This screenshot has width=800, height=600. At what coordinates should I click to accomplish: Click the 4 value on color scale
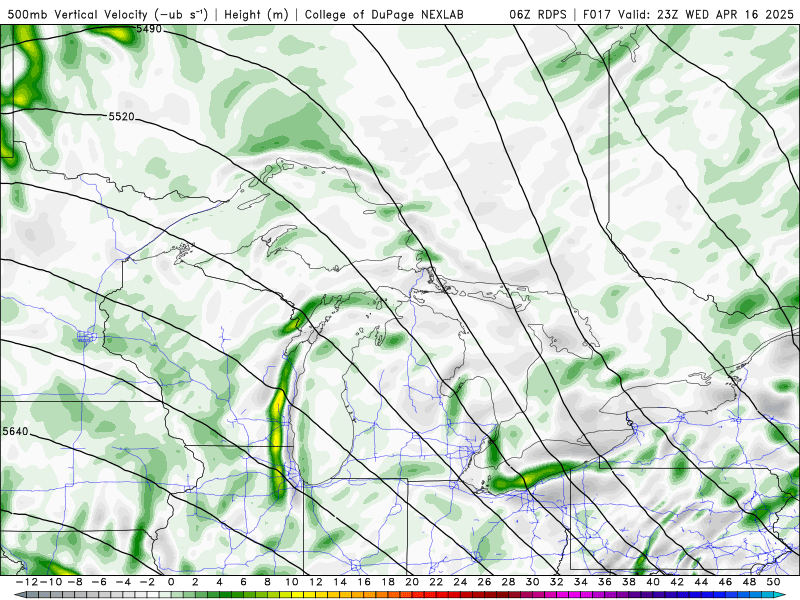pos(219,582)
